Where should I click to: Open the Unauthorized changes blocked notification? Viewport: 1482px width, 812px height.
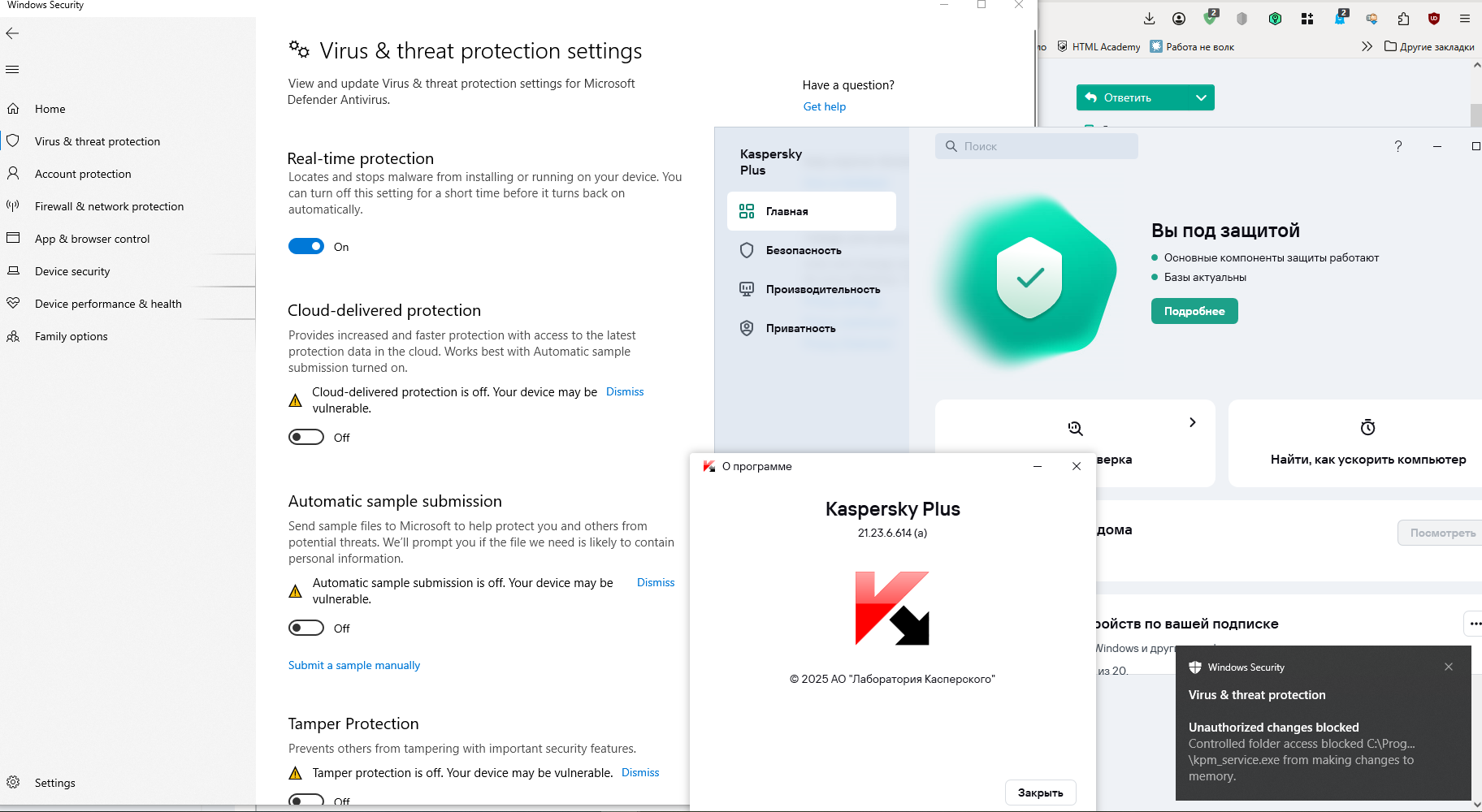1324,723
